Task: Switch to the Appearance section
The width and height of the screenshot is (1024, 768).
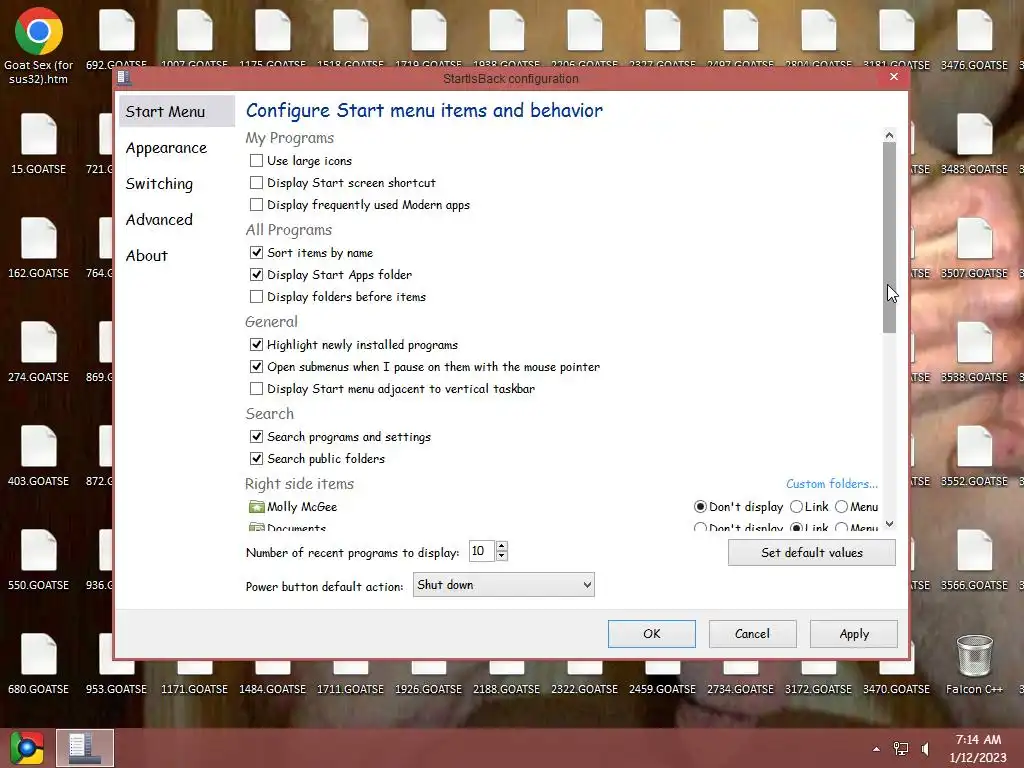Action: point(167,148)
